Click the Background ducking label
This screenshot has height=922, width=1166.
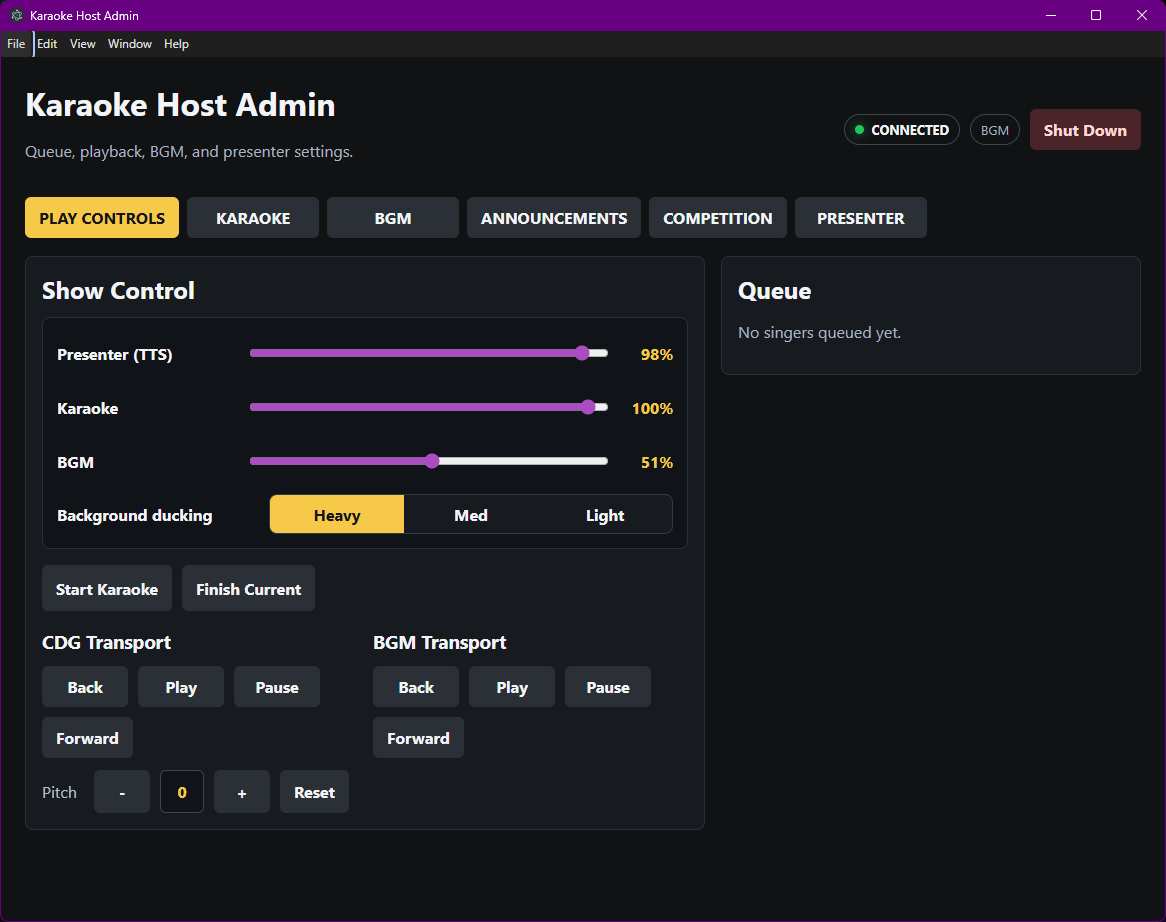click(x=135, y=515)
